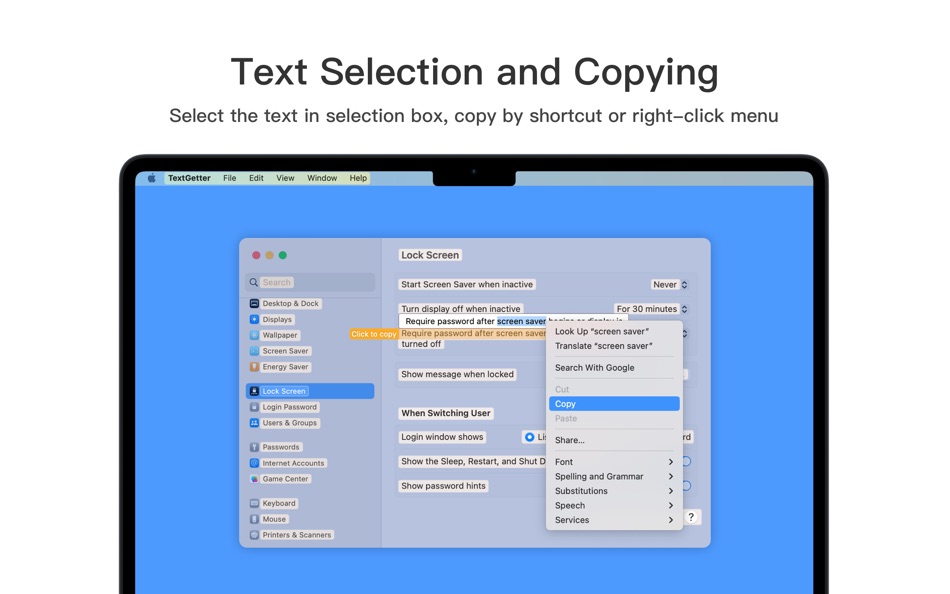Click inside the Search field
The width and height of the screenshot is (950, 594).
click(x=310, y=282)
